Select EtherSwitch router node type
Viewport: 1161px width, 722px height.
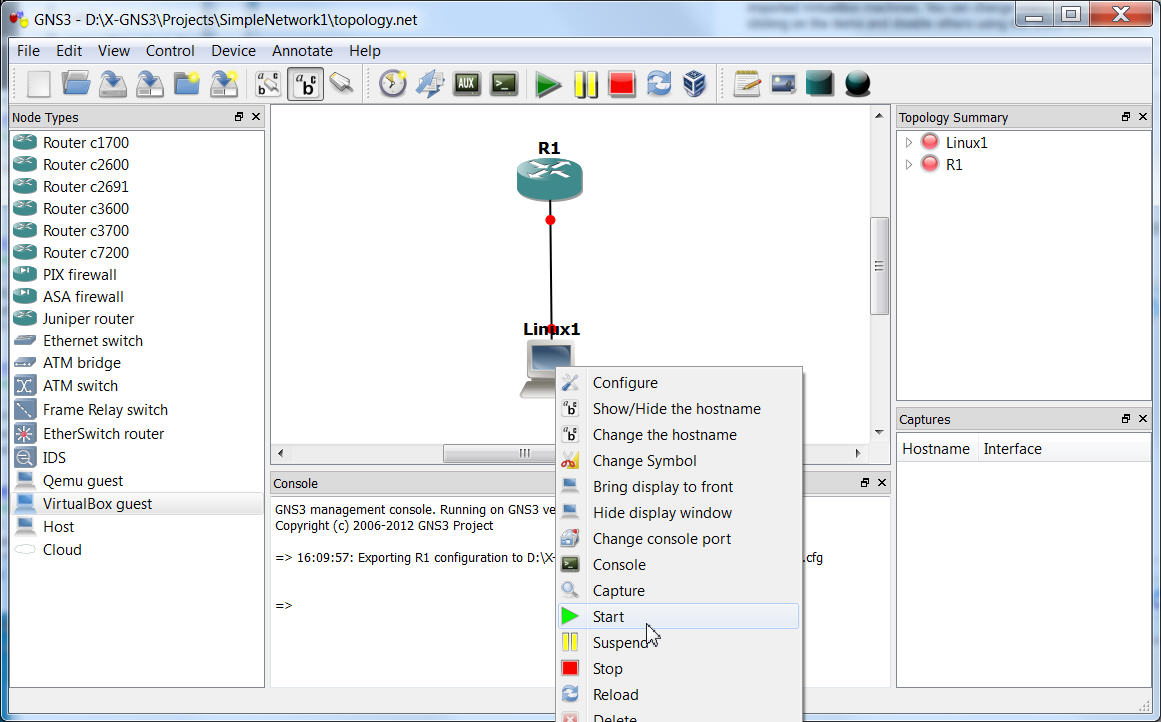pyautogui.click(x=136, y=433)
